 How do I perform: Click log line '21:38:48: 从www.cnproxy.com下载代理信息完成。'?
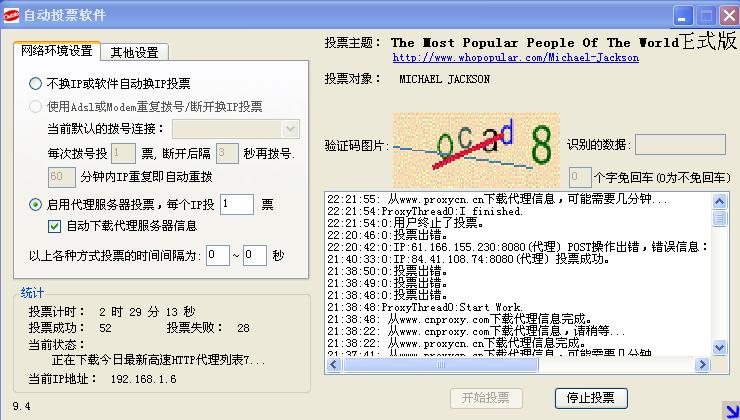459,319
